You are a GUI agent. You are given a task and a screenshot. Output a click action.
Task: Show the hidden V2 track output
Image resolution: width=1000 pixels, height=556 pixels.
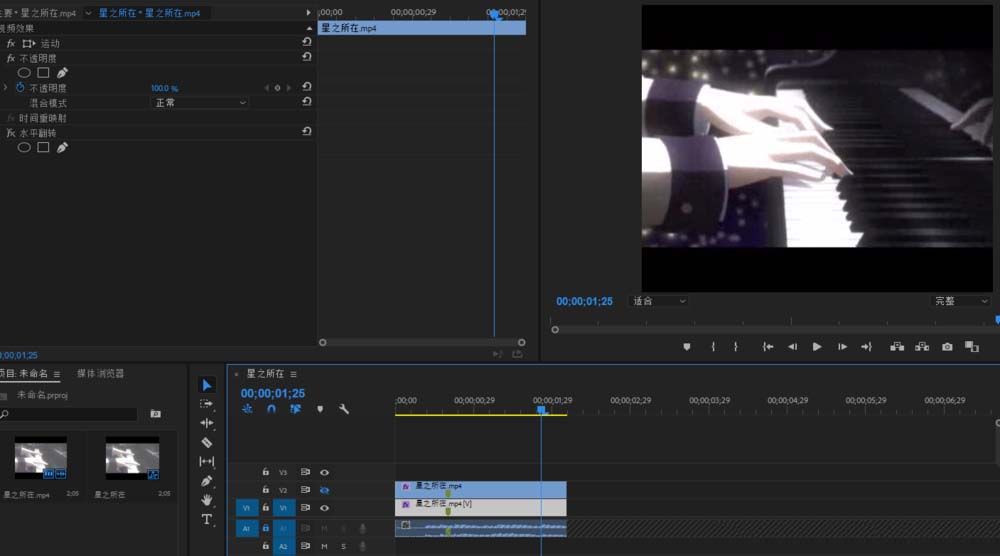point(325,490)
